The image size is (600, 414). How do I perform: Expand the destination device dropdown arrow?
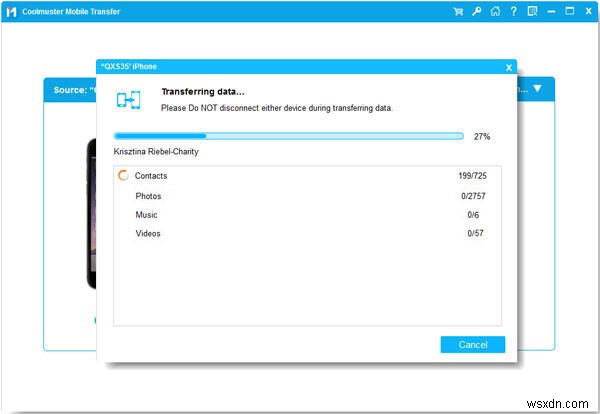click(x=537, y=89)
